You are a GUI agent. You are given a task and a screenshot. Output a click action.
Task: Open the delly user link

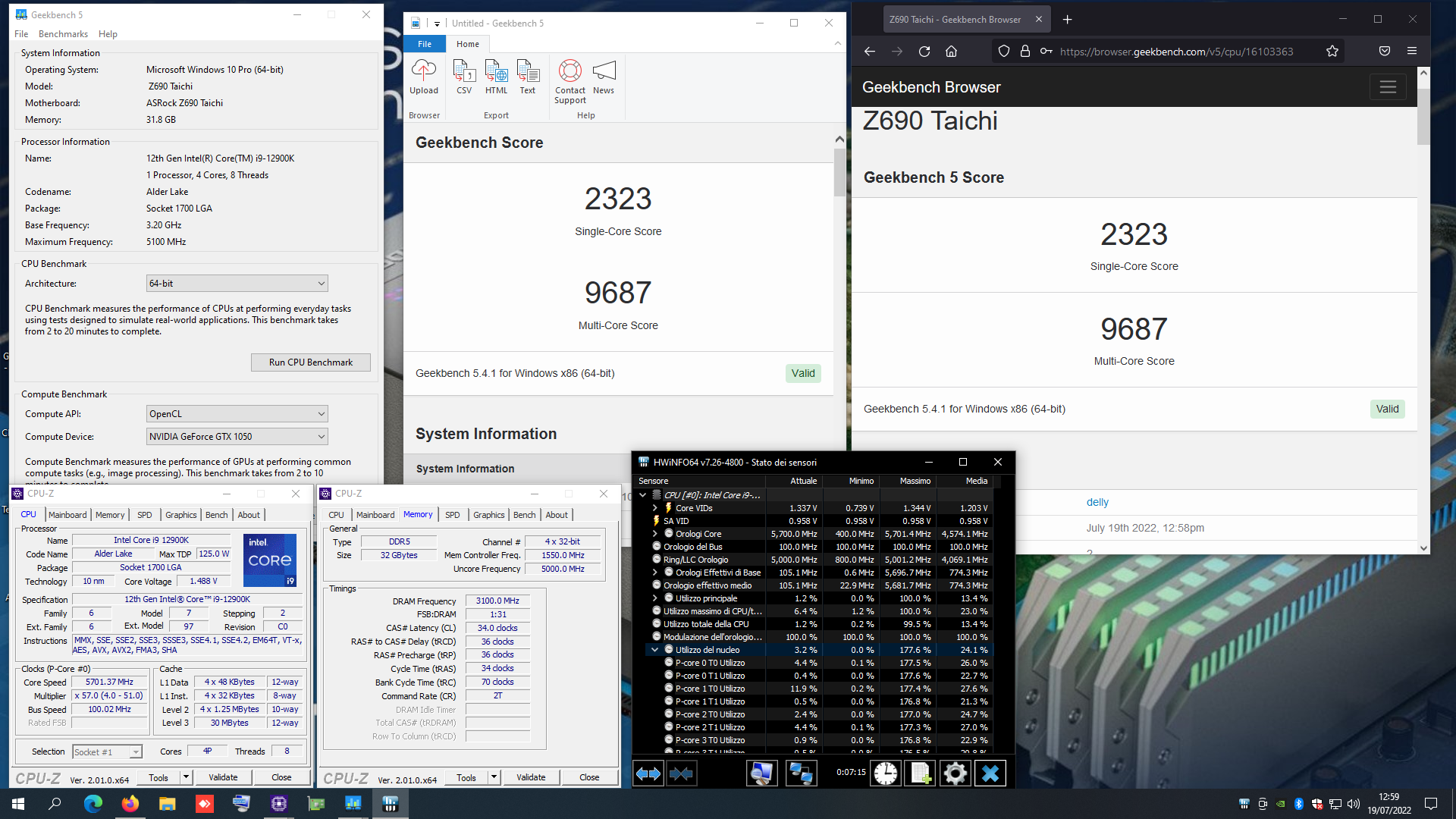click(x=1097, y=502)
